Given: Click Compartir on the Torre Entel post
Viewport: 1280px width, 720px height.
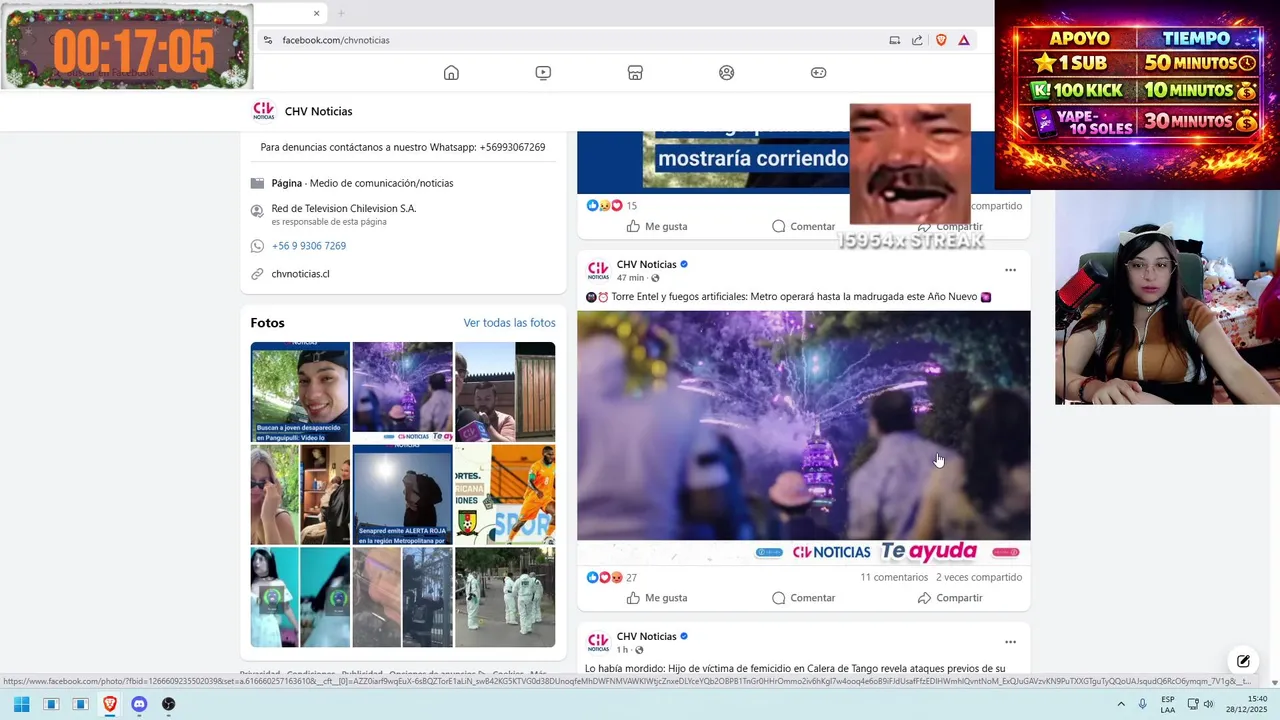Looking at the screenshot, I should (950, 598).
